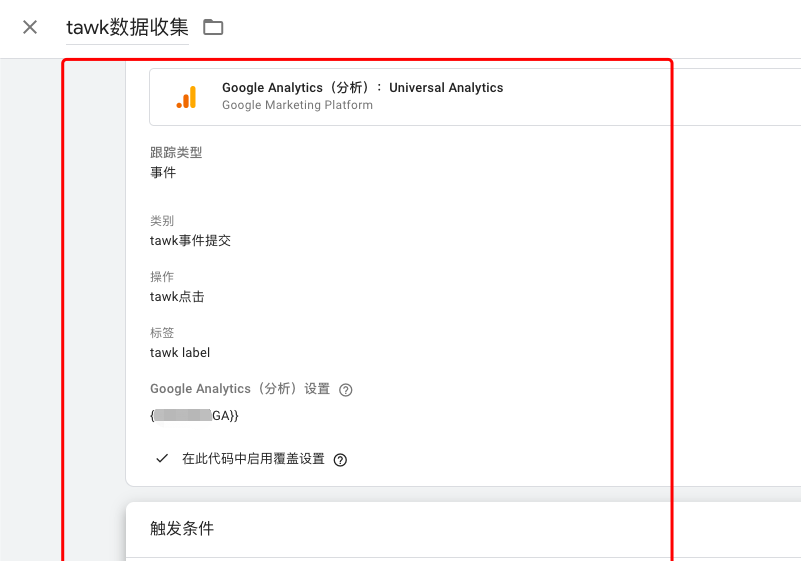Click the orange Google Analytics logo icon
Viewport: 801px width, 561px height.
tap(186, 97)
